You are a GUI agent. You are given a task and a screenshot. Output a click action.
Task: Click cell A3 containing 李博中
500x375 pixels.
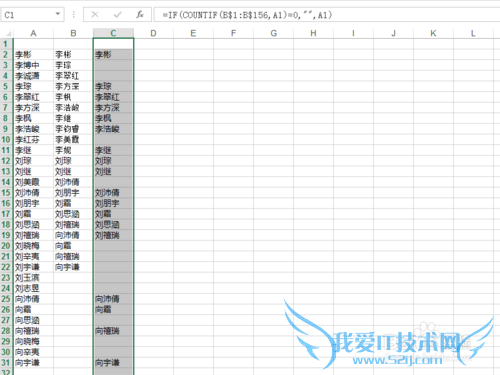(x=33, y=65)
